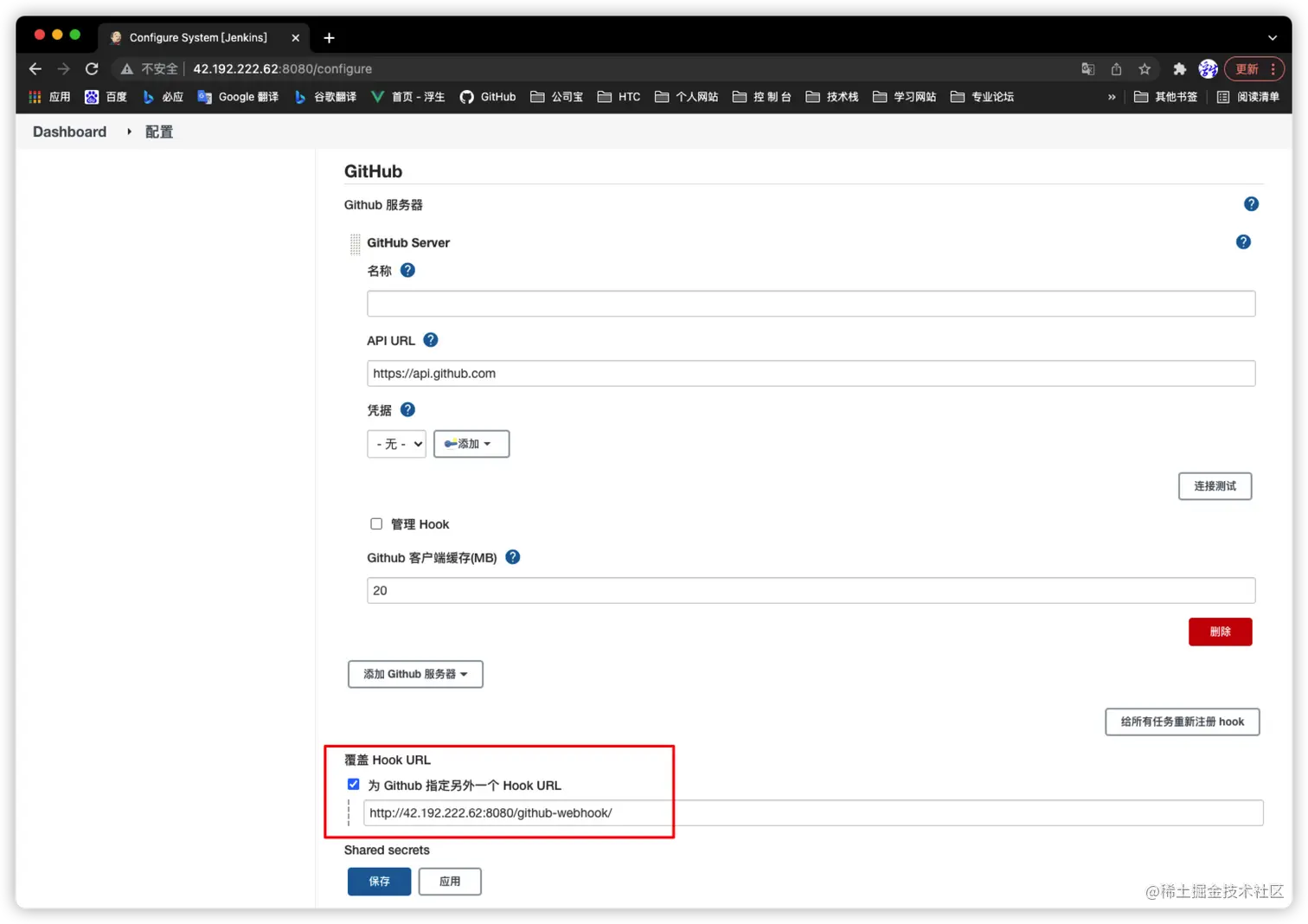Bookmark this page with star icon
The height and width of the screenshot is (924, 1308).
(x=1144, y=69)
